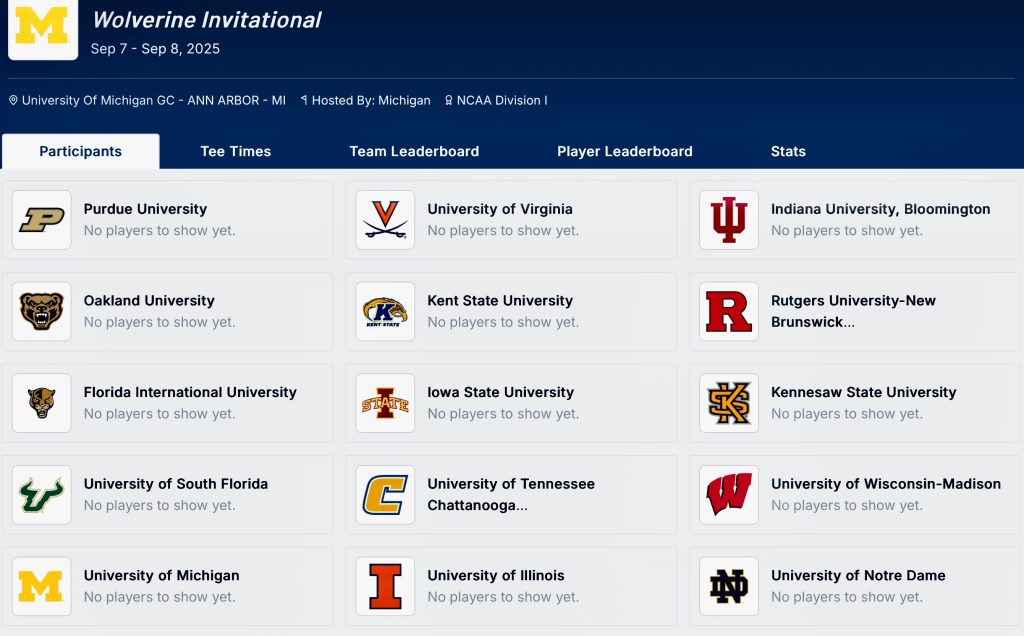This screenshot has height=636, width=1024.
Task: Select the Player Leaderboard tab
Action: [x=625, y=152]
